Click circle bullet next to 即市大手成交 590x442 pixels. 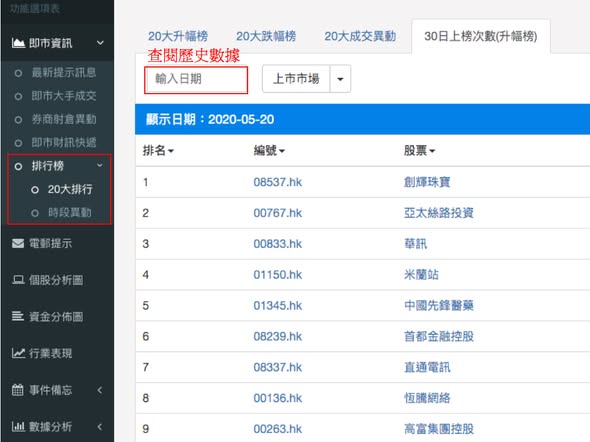tap(18, 97)
